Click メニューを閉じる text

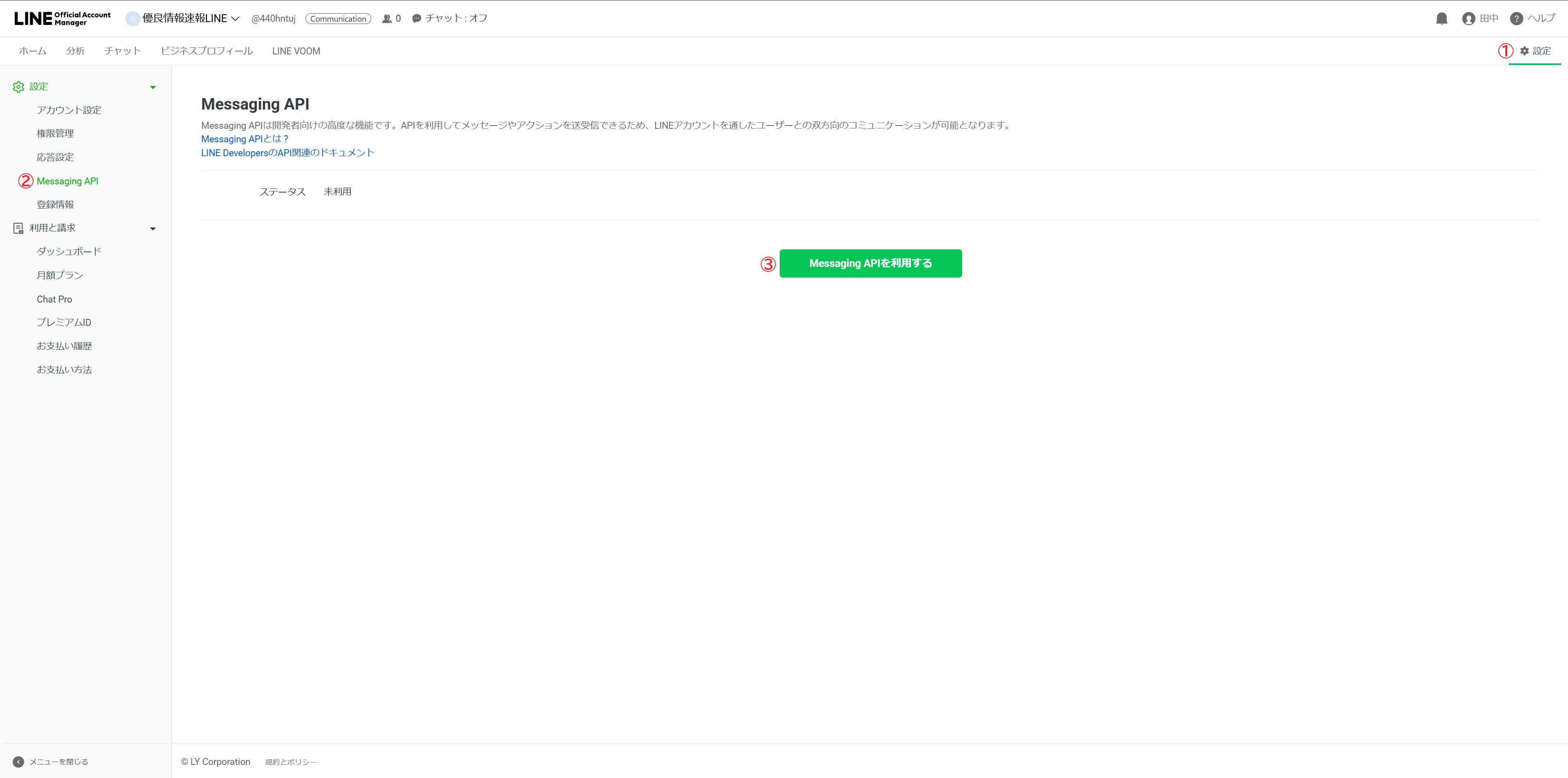point(59,762)
